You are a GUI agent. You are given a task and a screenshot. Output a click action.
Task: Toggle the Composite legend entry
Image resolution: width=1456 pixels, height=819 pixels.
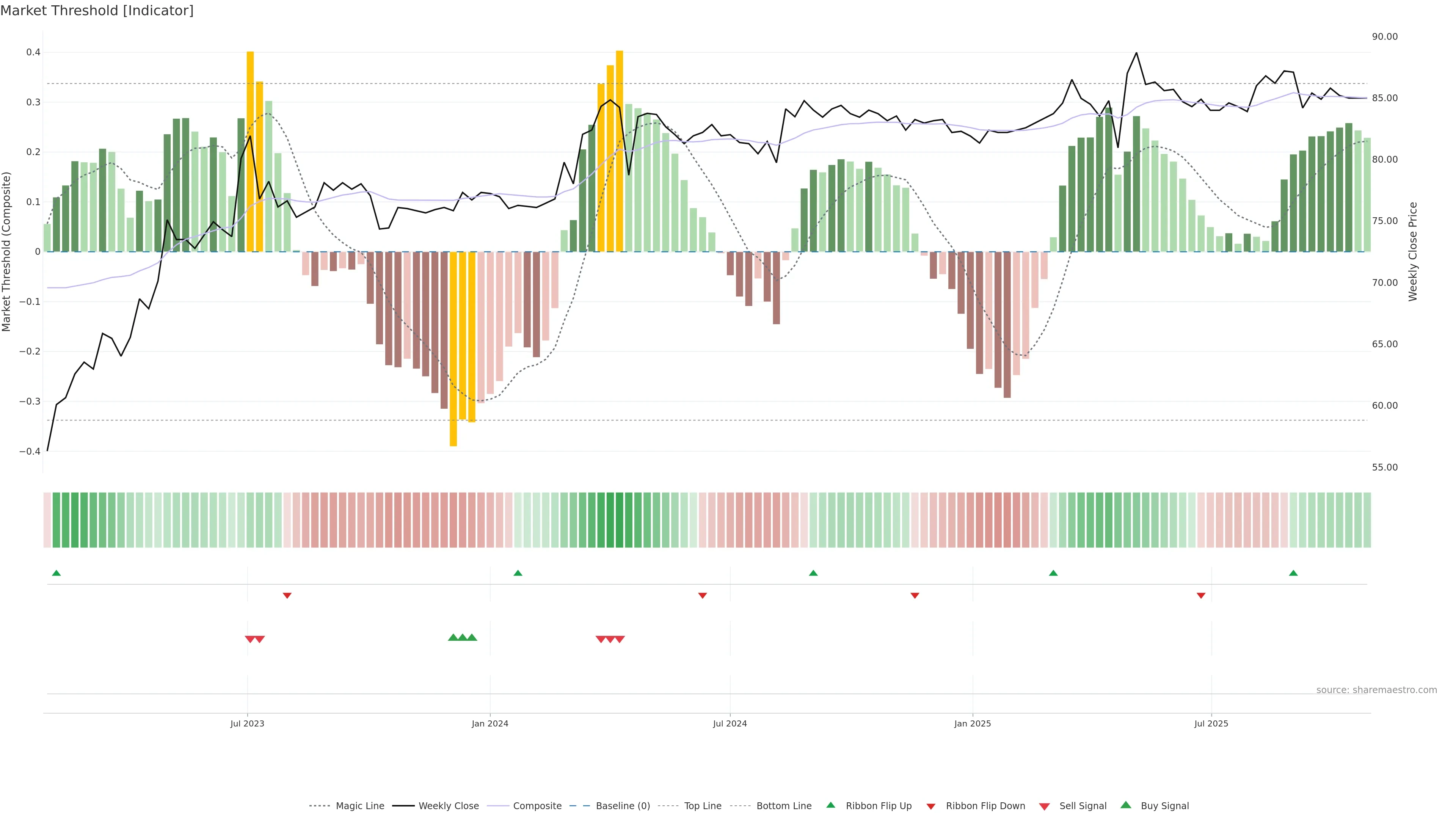click(x=537, y=806)
